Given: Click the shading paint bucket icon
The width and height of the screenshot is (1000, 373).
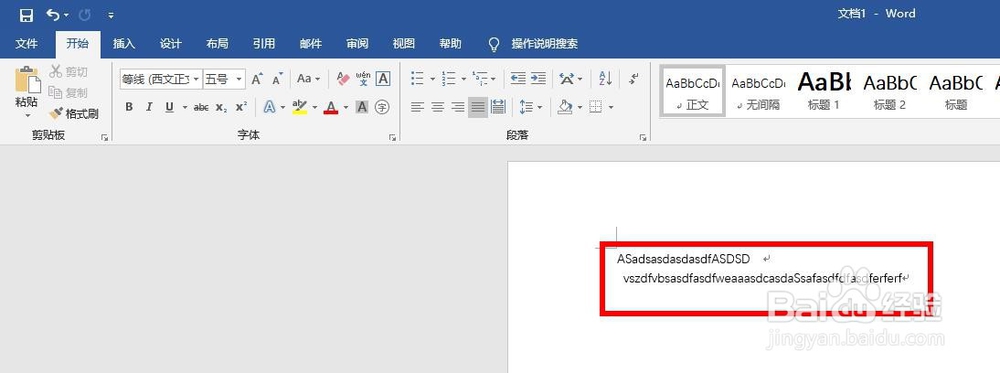Looking at the screenshot, I should point(564,107).
